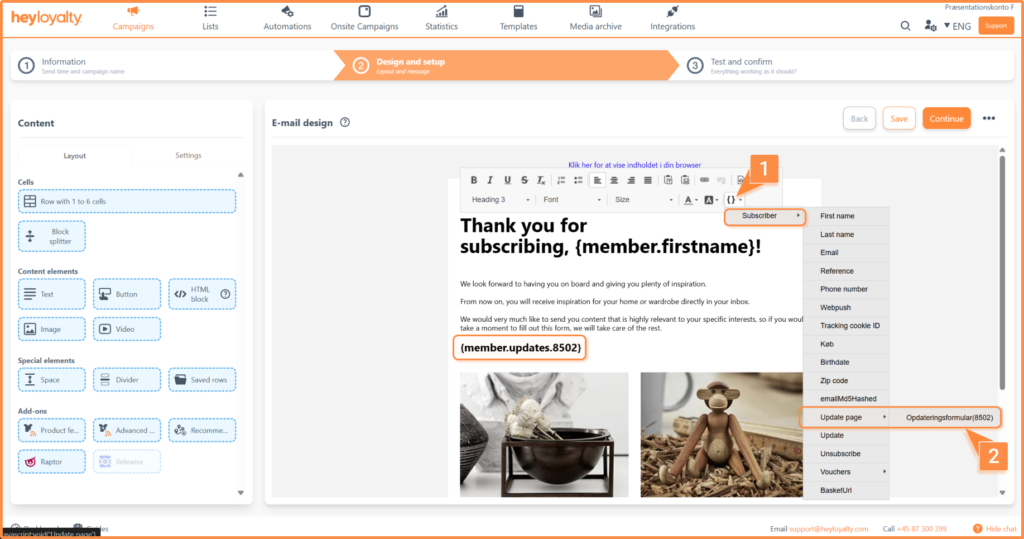Center-align the selected text
Viewport: 1024px width, 539px height.
coord(614,180)
